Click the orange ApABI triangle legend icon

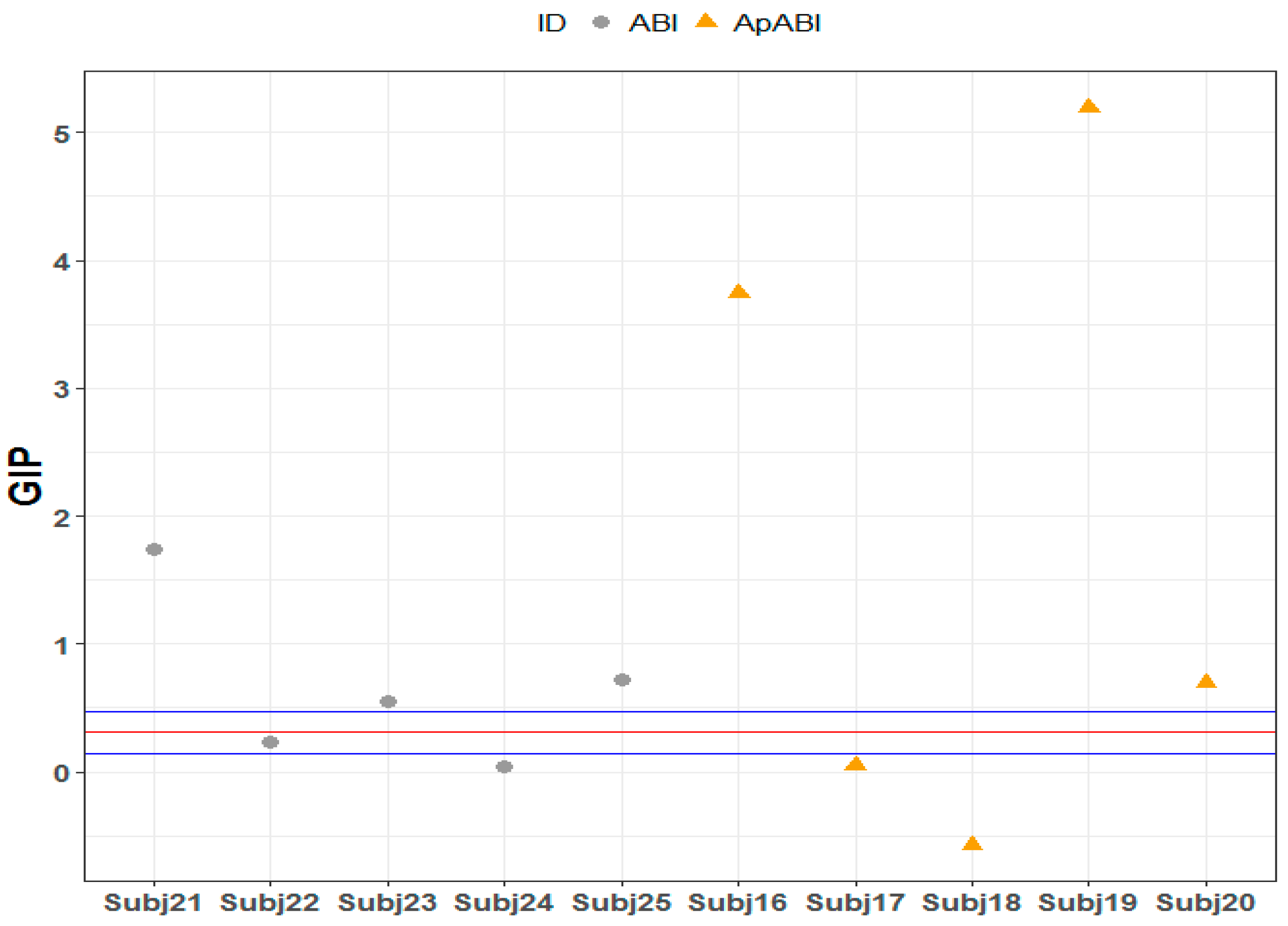(x=706, y=22)
